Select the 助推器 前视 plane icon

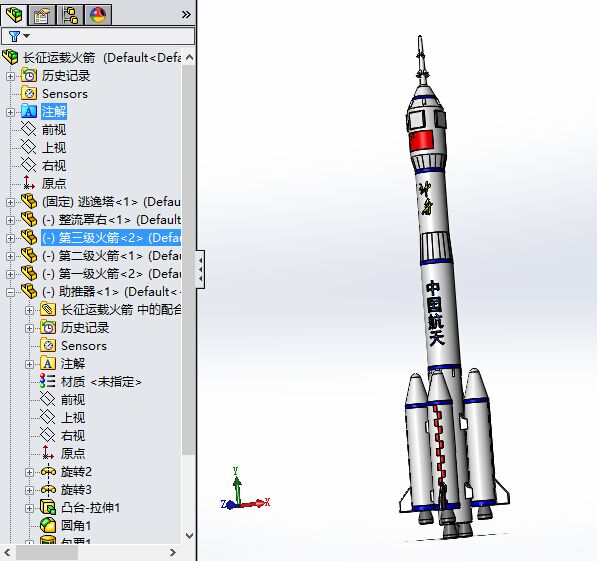[x=48, y=400]
